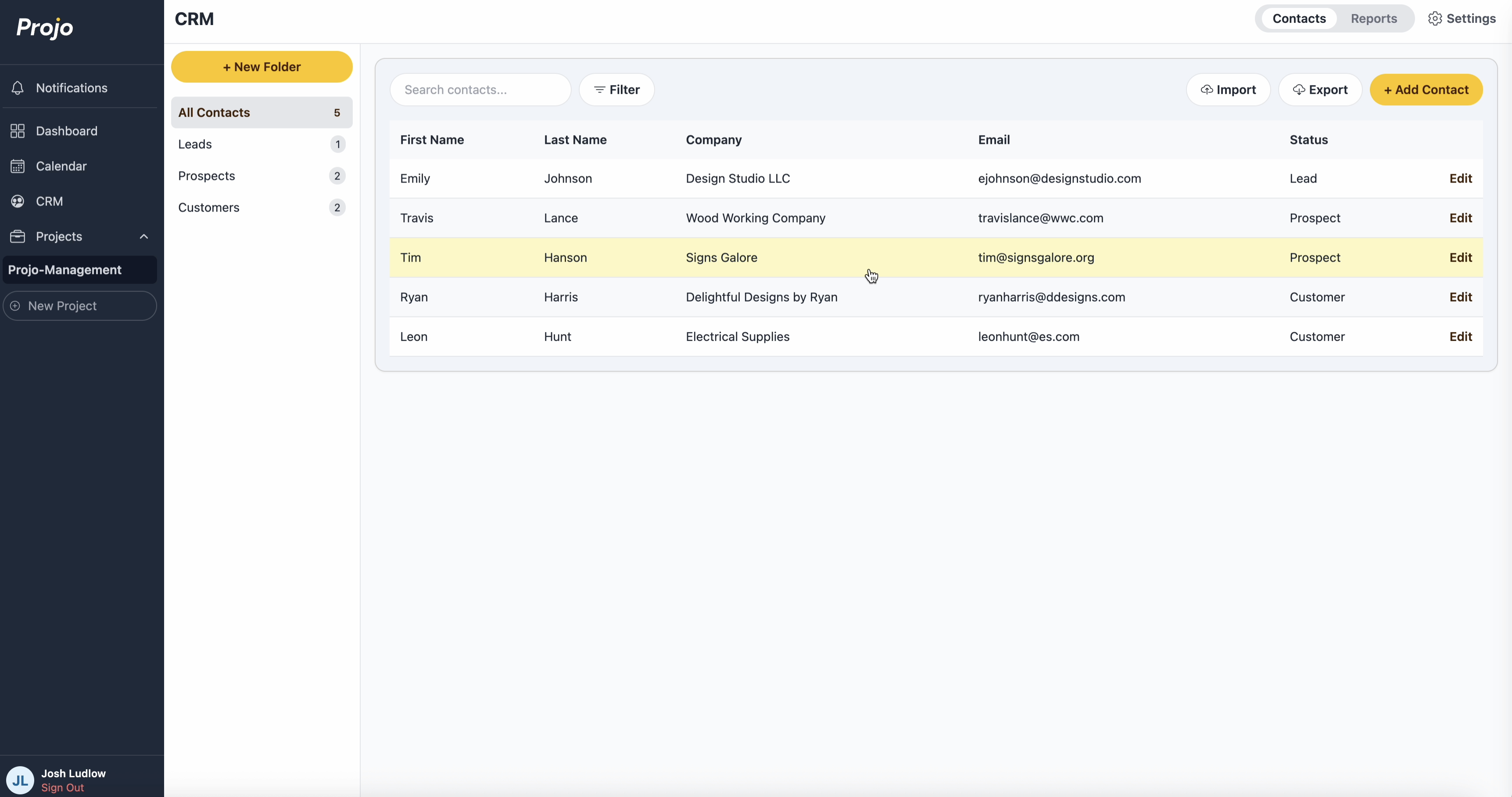This screenshot has width=1512, height=797.
Task: Select the Contacts tab
Action: click(x=1298, y=19)
